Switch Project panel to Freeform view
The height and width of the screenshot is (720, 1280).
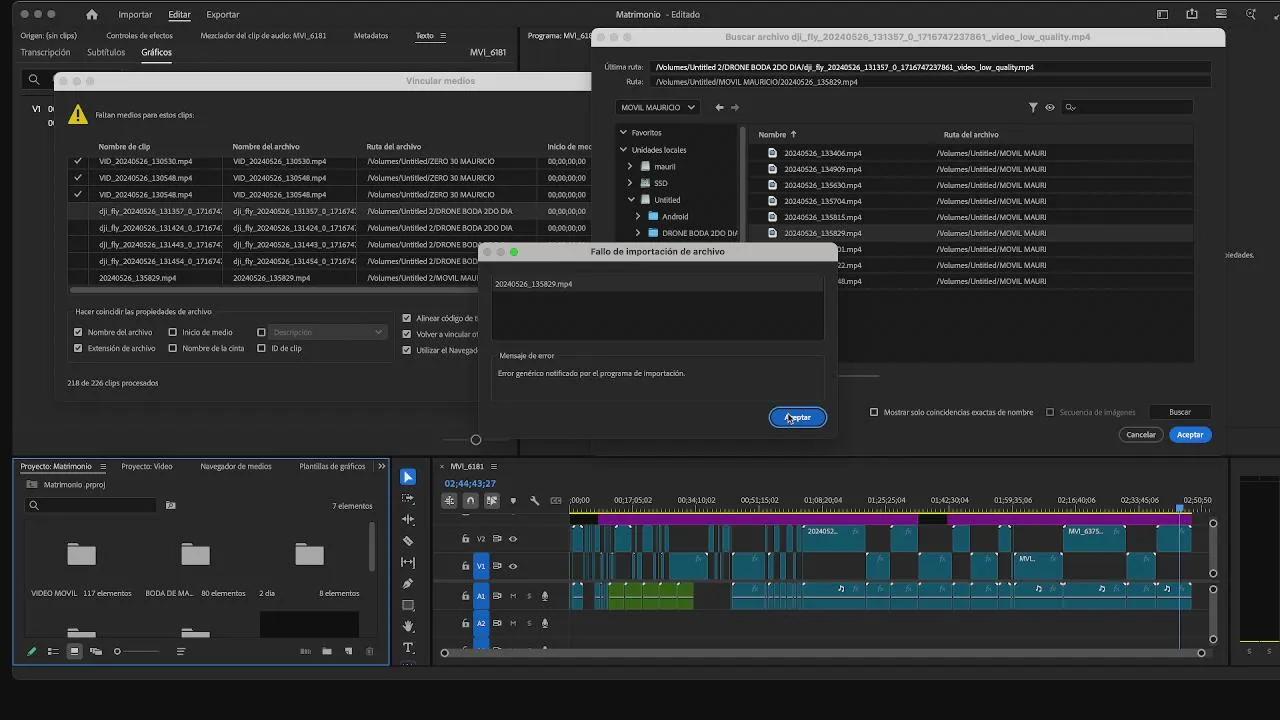click(x=96, y=651)
